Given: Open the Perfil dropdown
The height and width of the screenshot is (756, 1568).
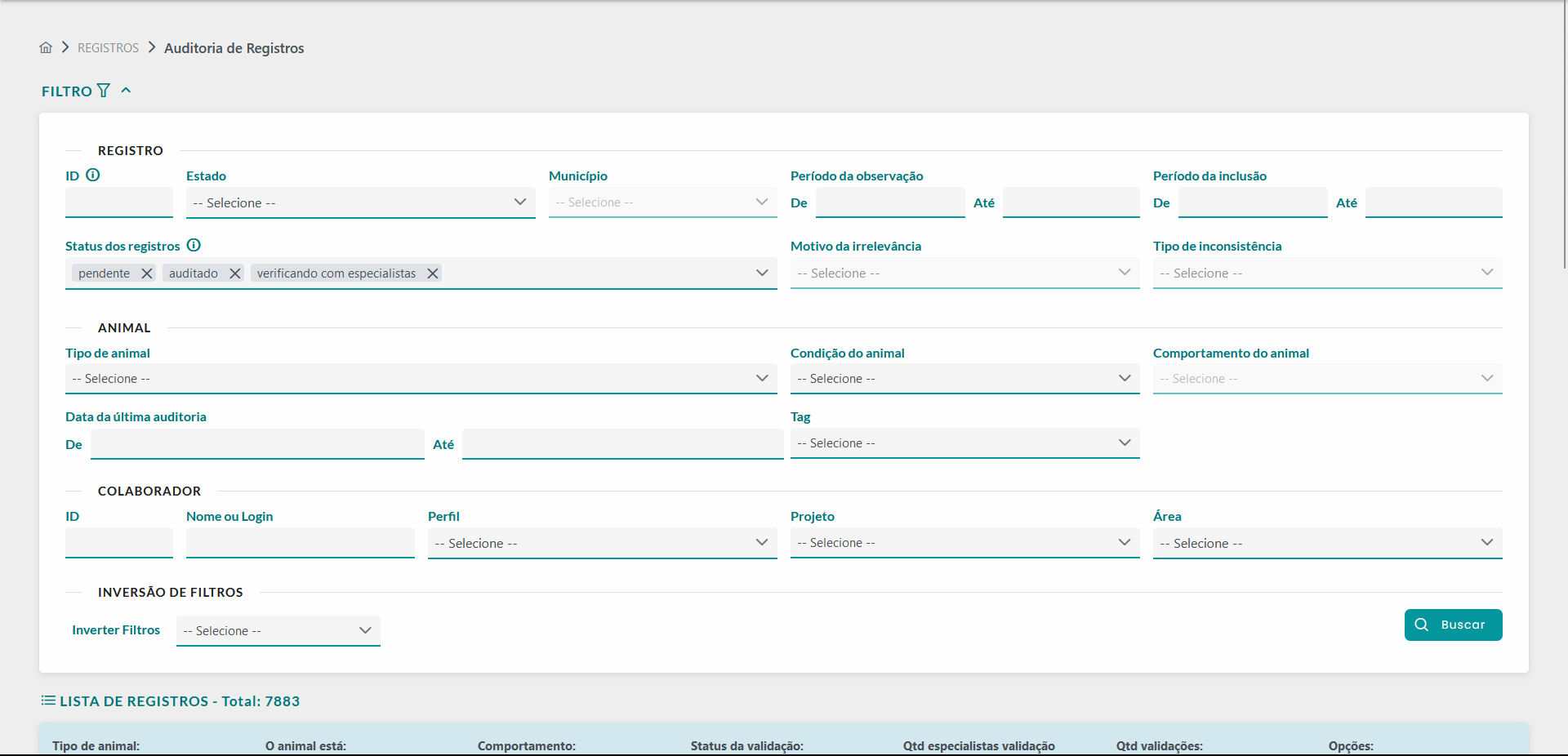Looking at the screenshot, I should click(x=603, y=543).
